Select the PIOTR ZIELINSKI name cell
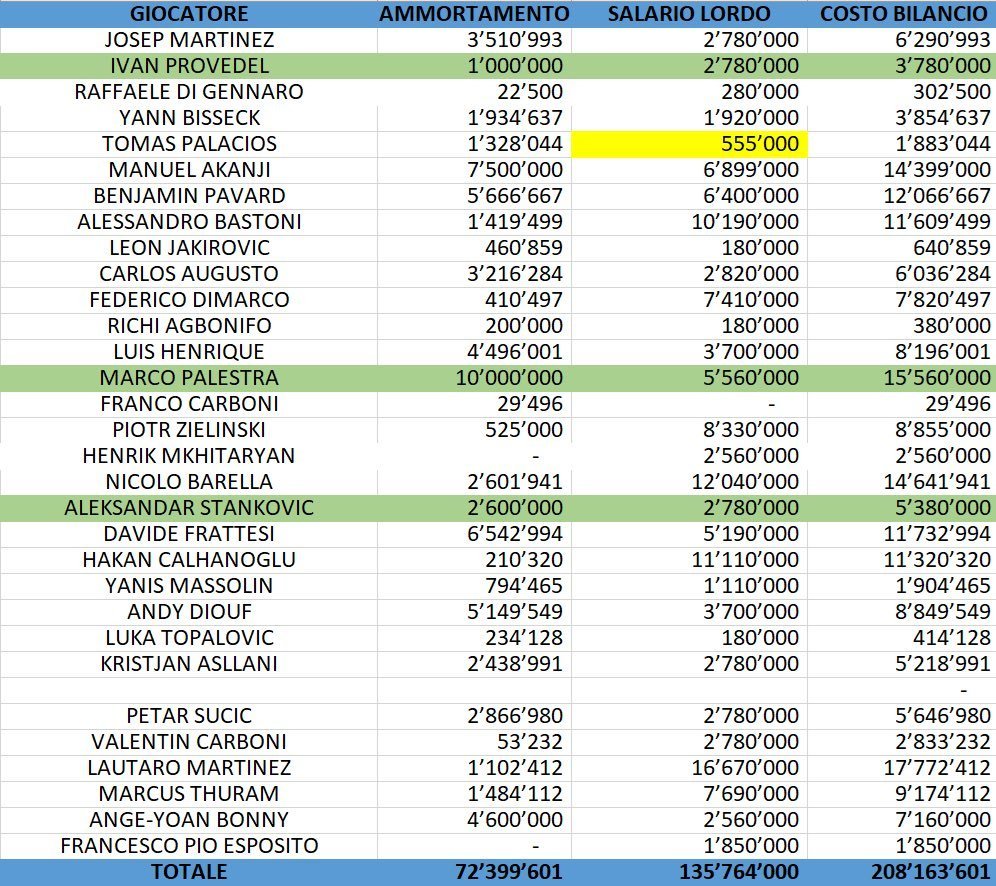The height and width of the screenshot is (886, 996). pos(189,431)
